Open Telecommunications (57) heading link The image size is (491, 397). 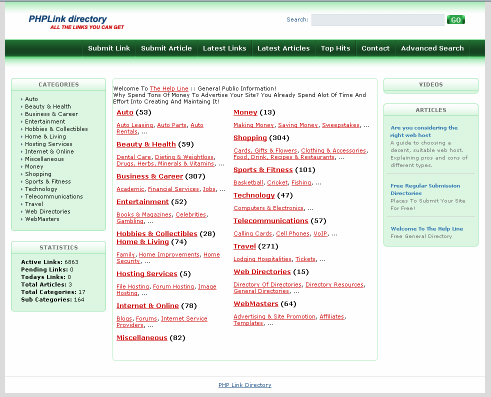(271, 221)
